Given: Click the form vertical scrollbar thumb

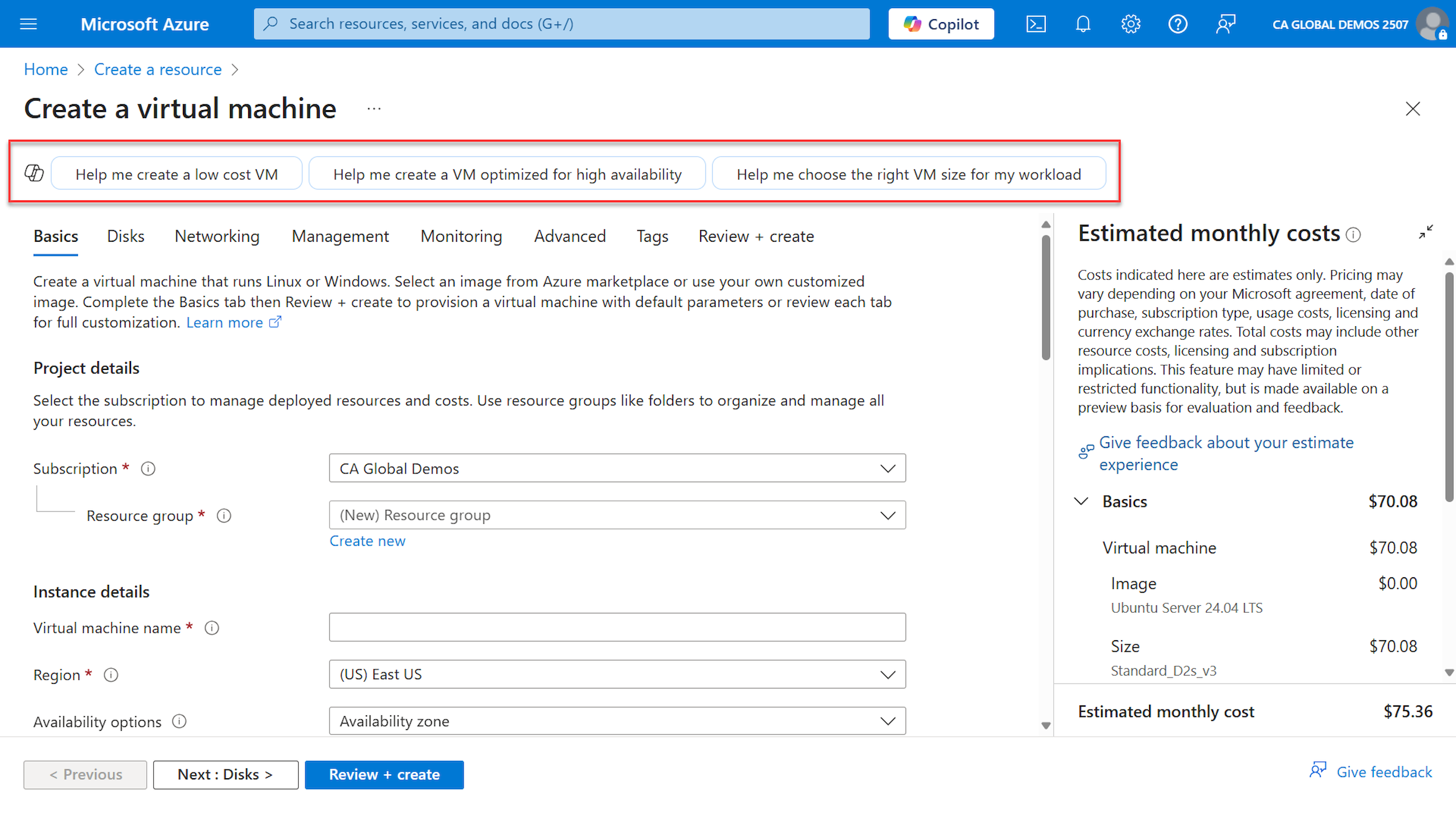Looking at the screenshot, I should coord(1046,297).
